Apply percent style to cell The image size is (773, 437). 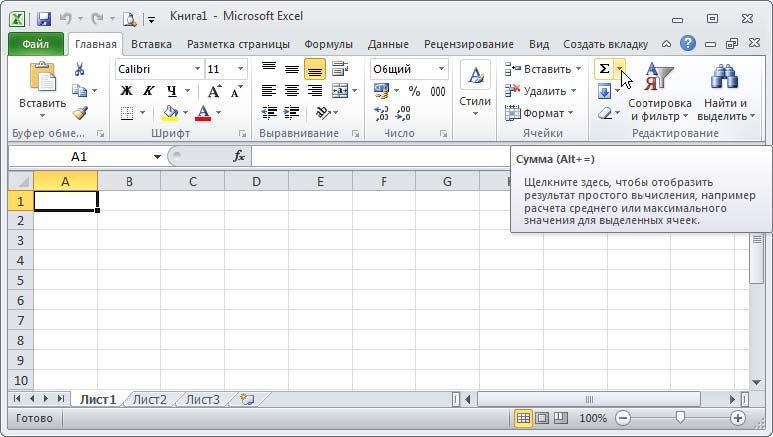pyautogui.click(x=414, y=91)
